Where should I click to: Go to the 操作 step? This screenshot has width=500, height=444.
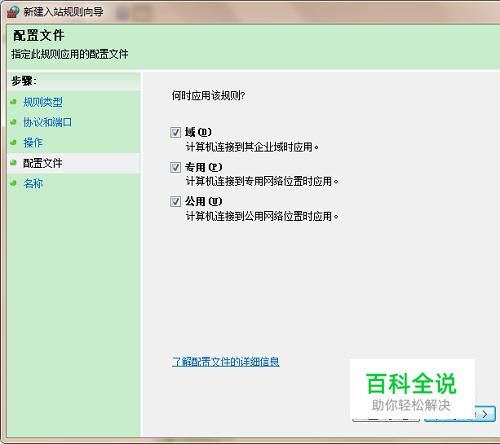click(x=33, y=143)
